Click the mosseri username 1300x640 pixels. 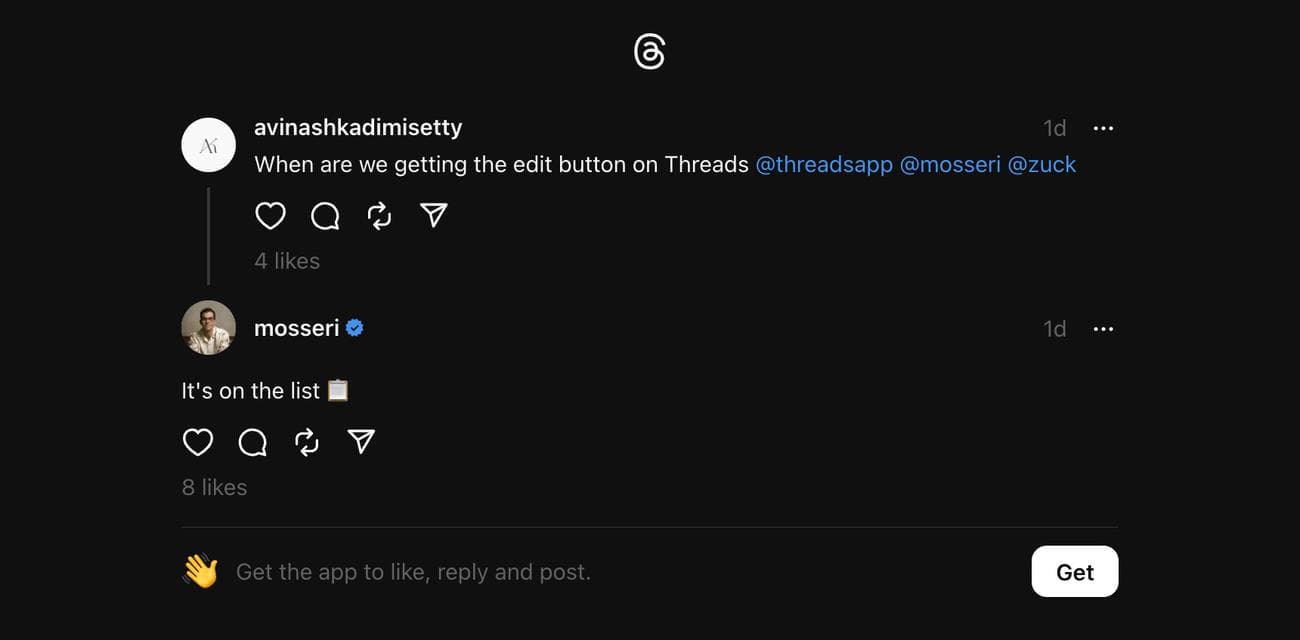(x=297, y=327)
